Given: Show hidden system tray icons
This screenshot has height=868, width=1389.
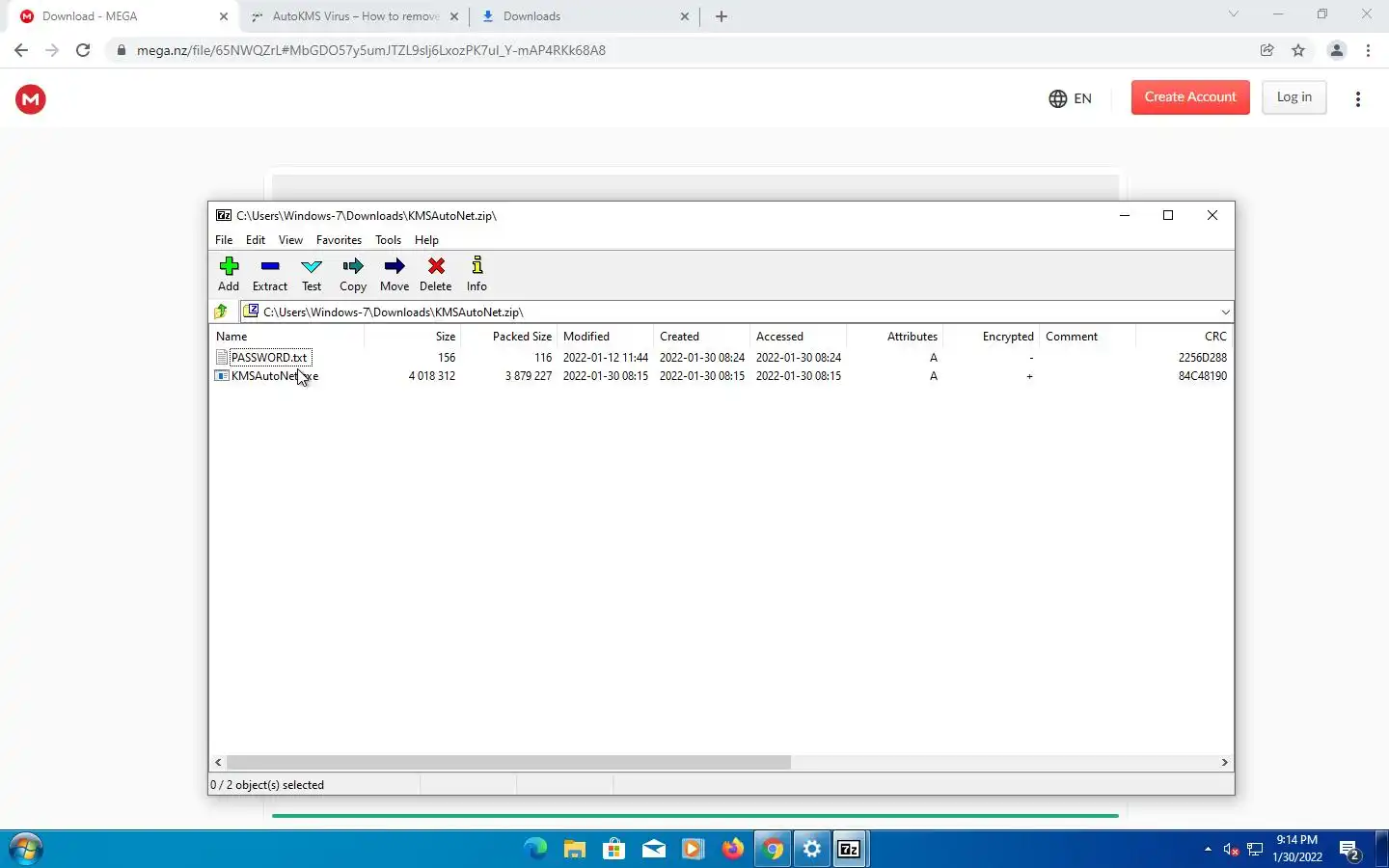Looking at the screenshot, I should pos(1208,850).
